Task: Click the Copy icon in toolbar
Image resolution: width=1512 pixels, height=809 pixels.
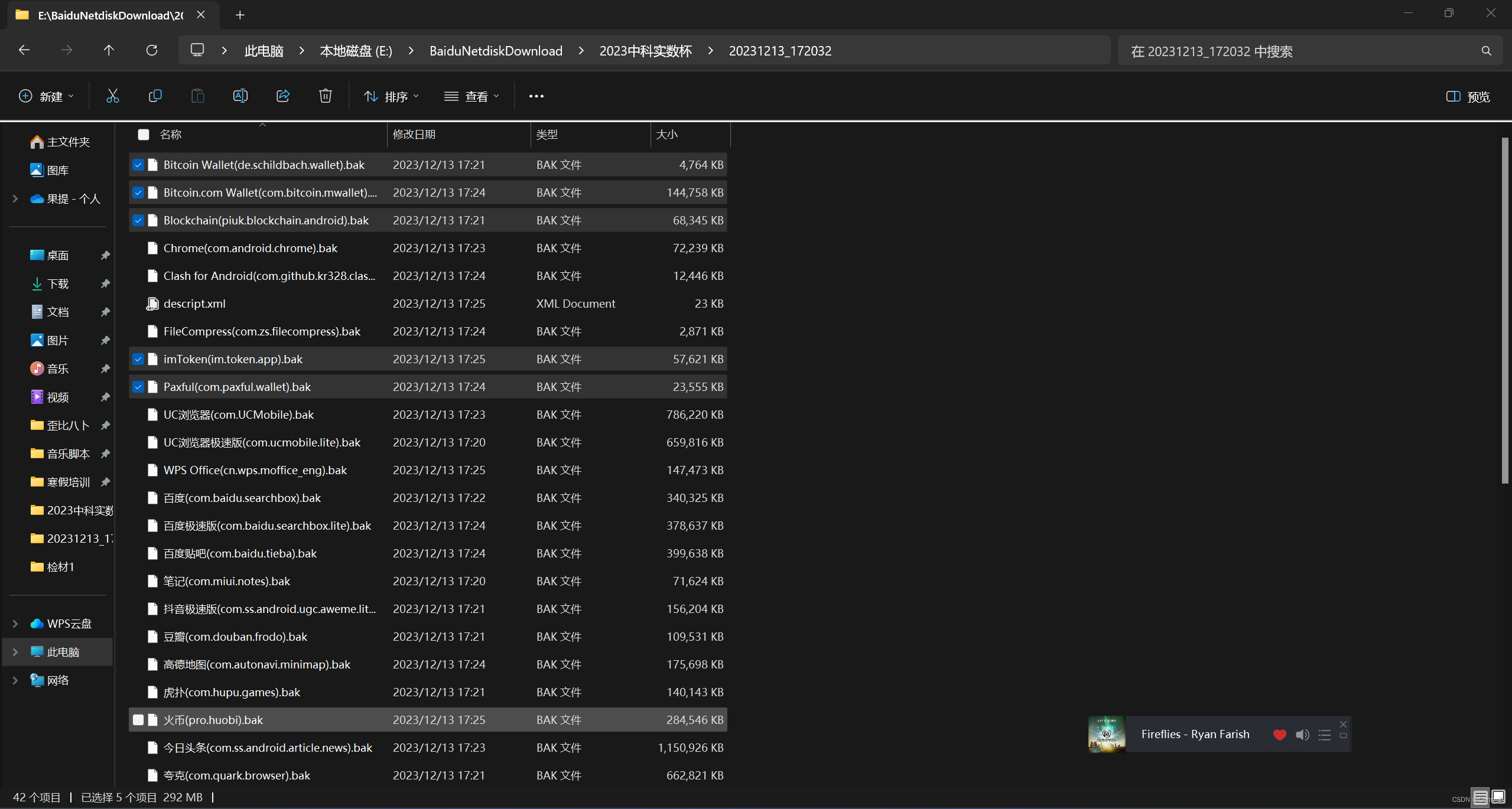Action: [x=155, y=96]
